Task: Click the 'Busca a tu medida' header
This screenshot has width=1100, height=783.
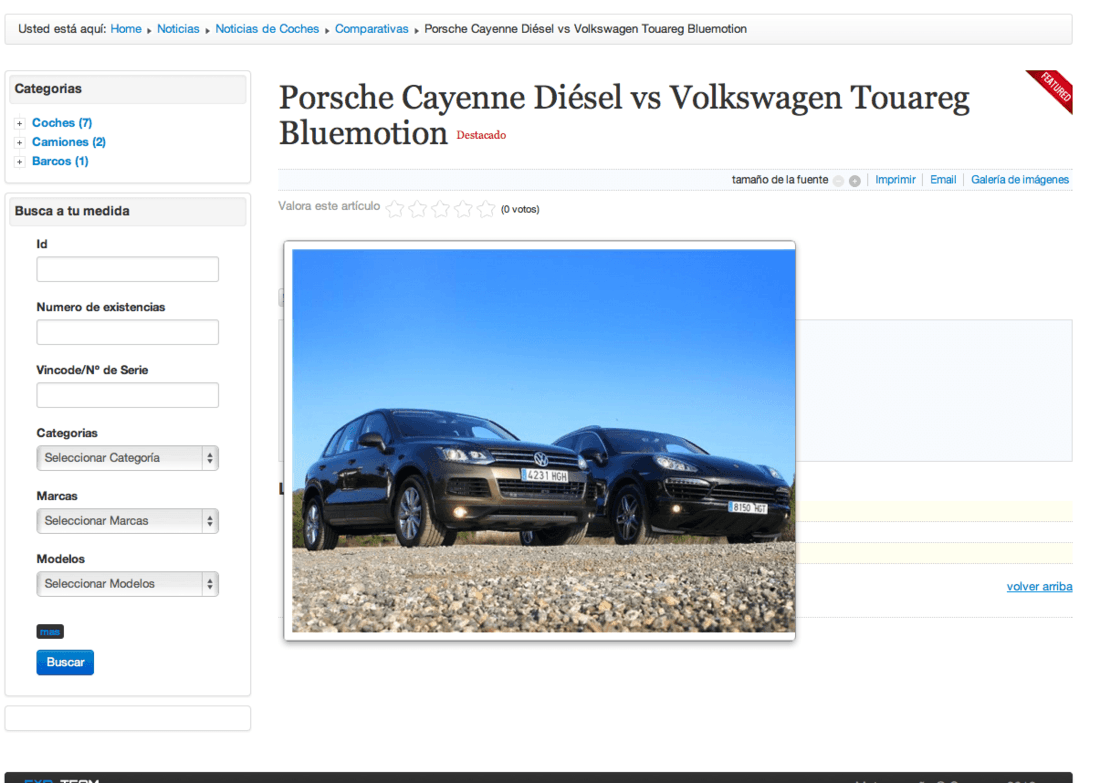Action: (128, 211)
